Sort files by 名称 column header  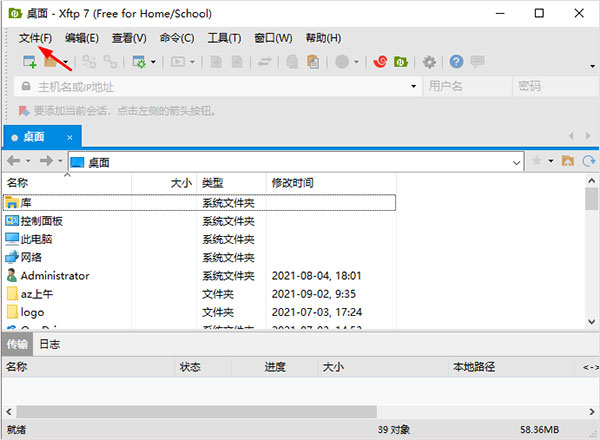click(67, 183)
